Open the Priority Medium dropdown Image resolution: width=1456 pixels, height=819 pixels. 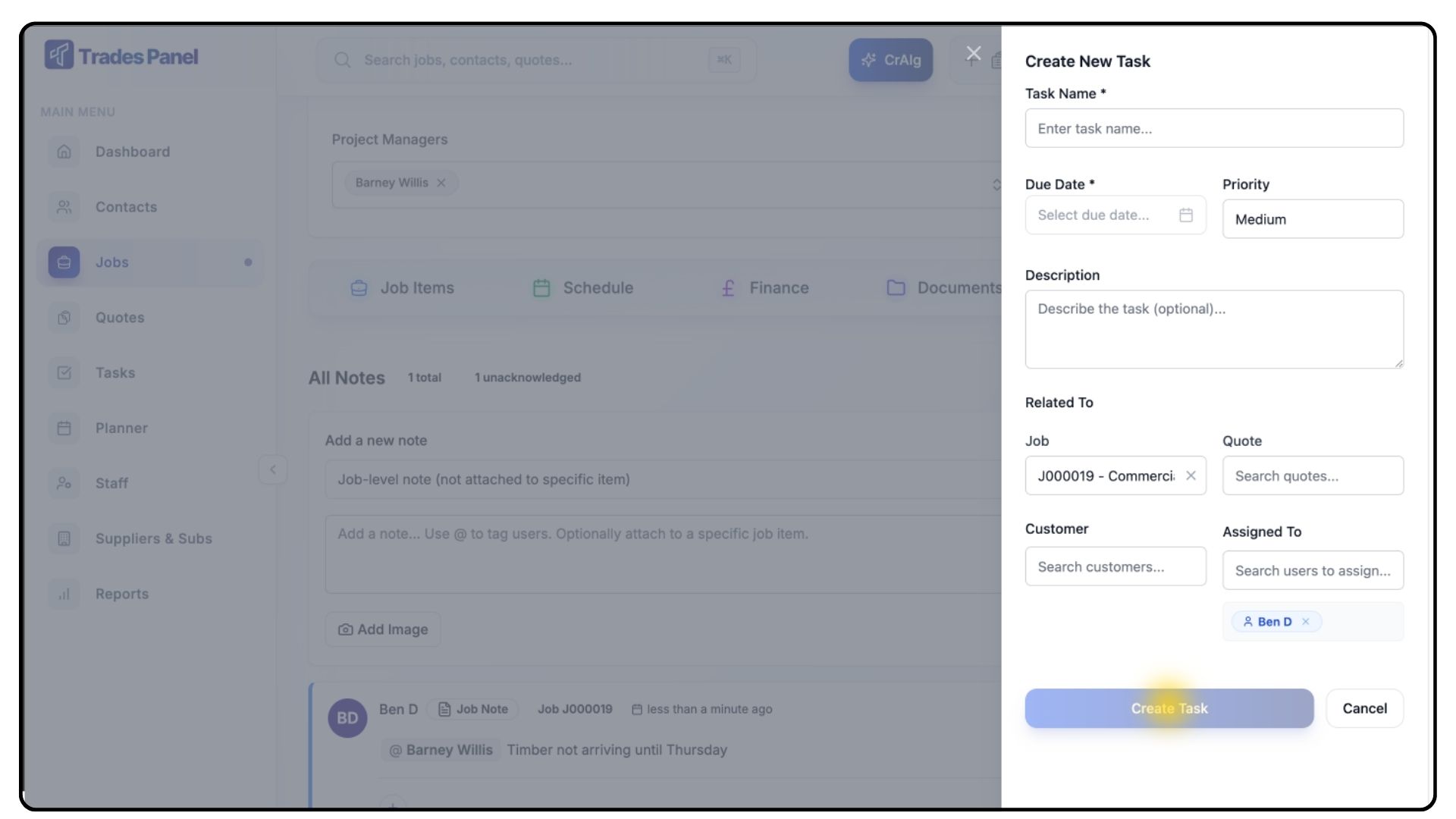pyautogui.click(x=1312, y=219)
